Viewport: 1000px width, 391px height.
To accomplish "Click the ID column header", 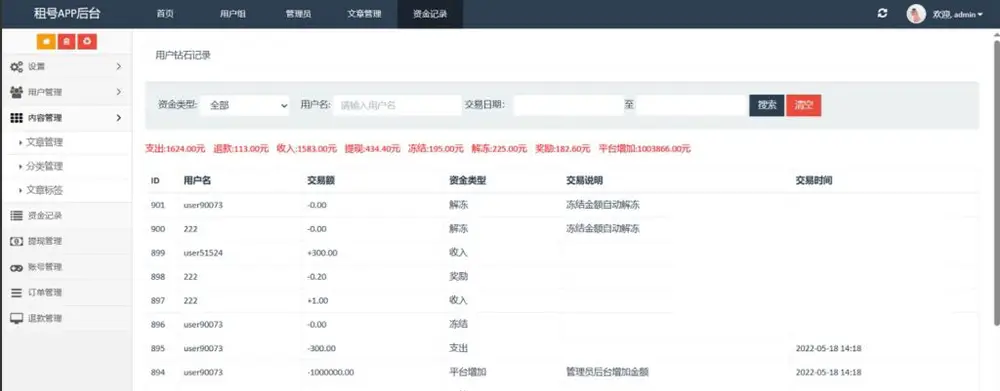I will click(x=155, y=181).
